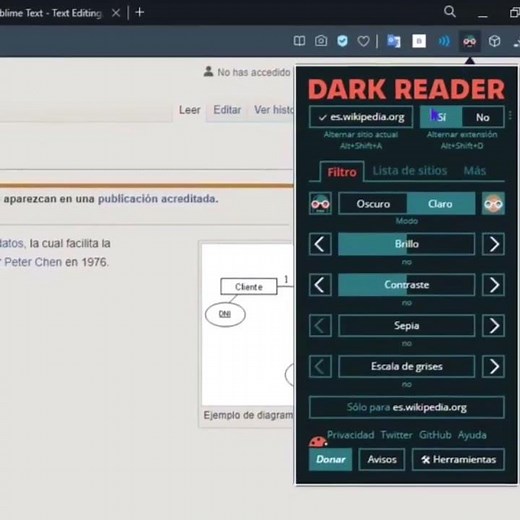This screenshot has width=520, height=520.
Task: Toggle current site es.wikipedia.org
Action: (x=361, y=117)
